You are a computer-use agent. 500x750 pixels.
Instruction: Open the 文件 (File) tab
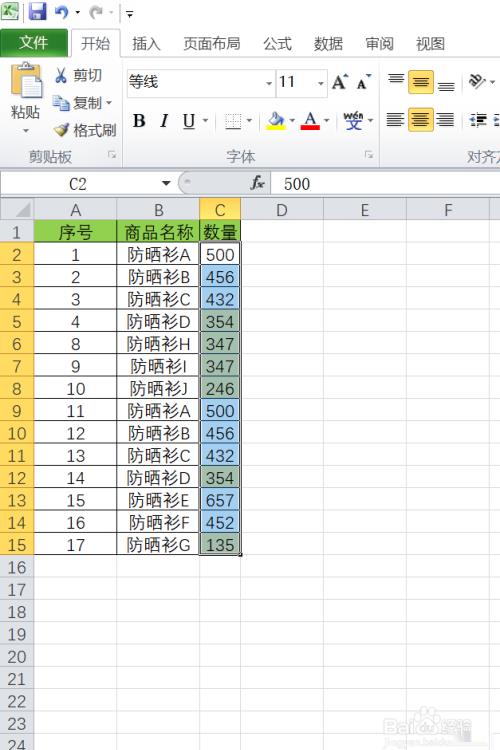[x=33, y=43]
